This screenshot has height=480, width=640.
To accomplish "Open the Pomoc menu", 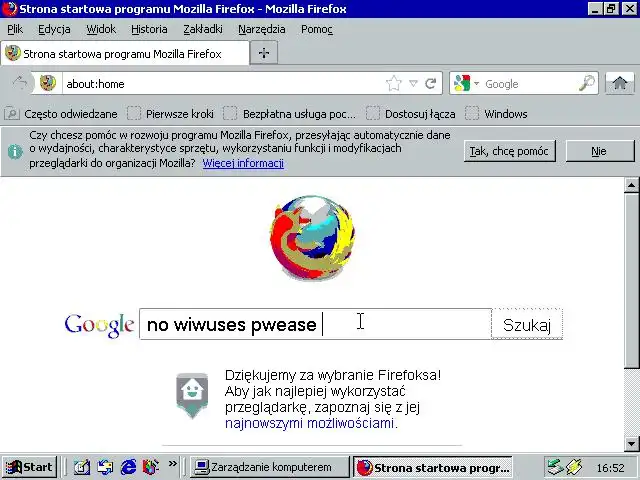I will click(317, 29).
